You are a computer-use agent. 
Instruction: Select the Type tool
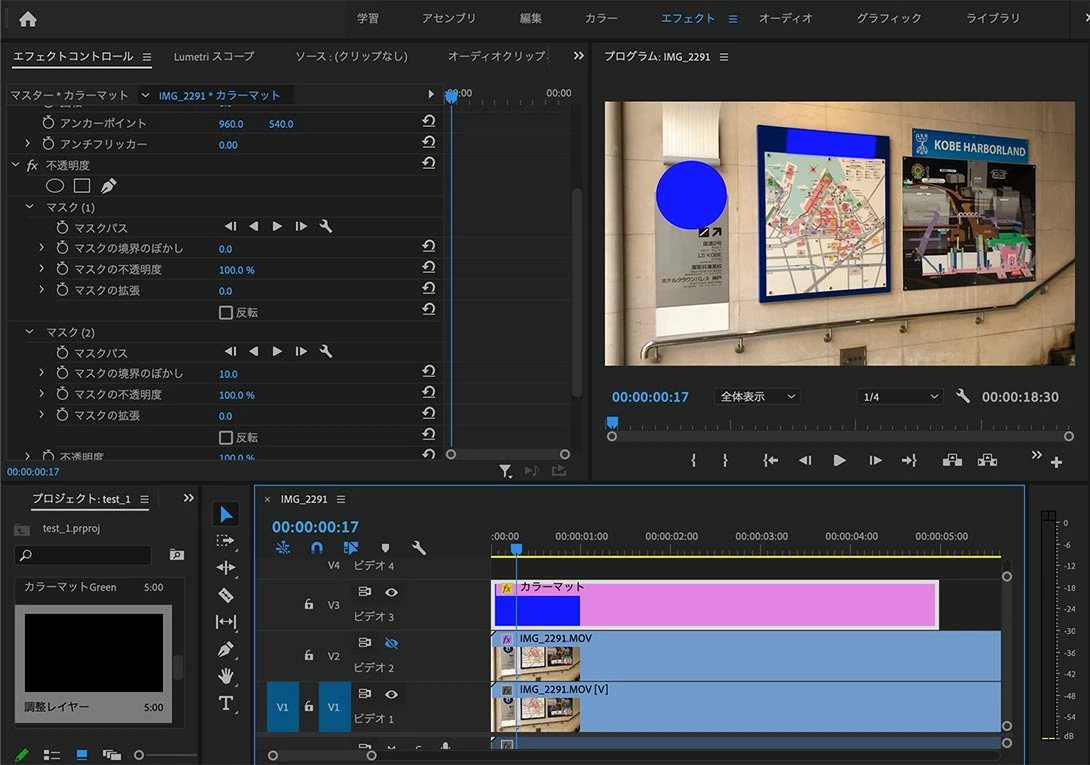226,703
